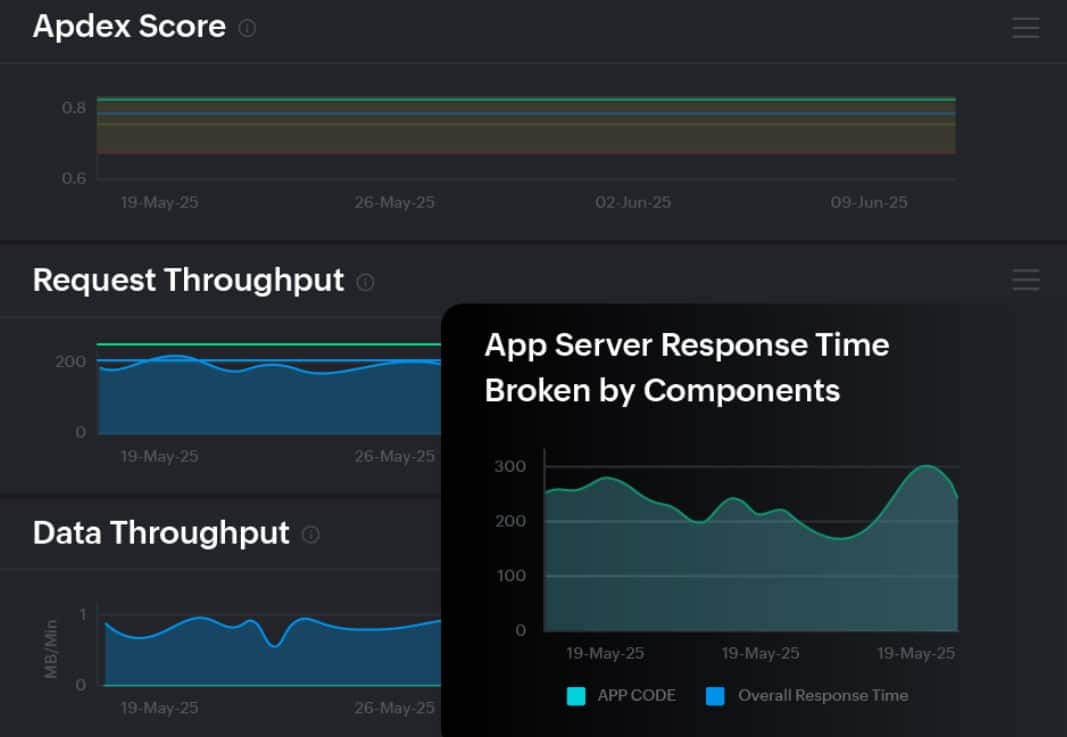Screen dimensions: 1067x737
Task: Click the Apdex Score heading
Action: (129, 27)
